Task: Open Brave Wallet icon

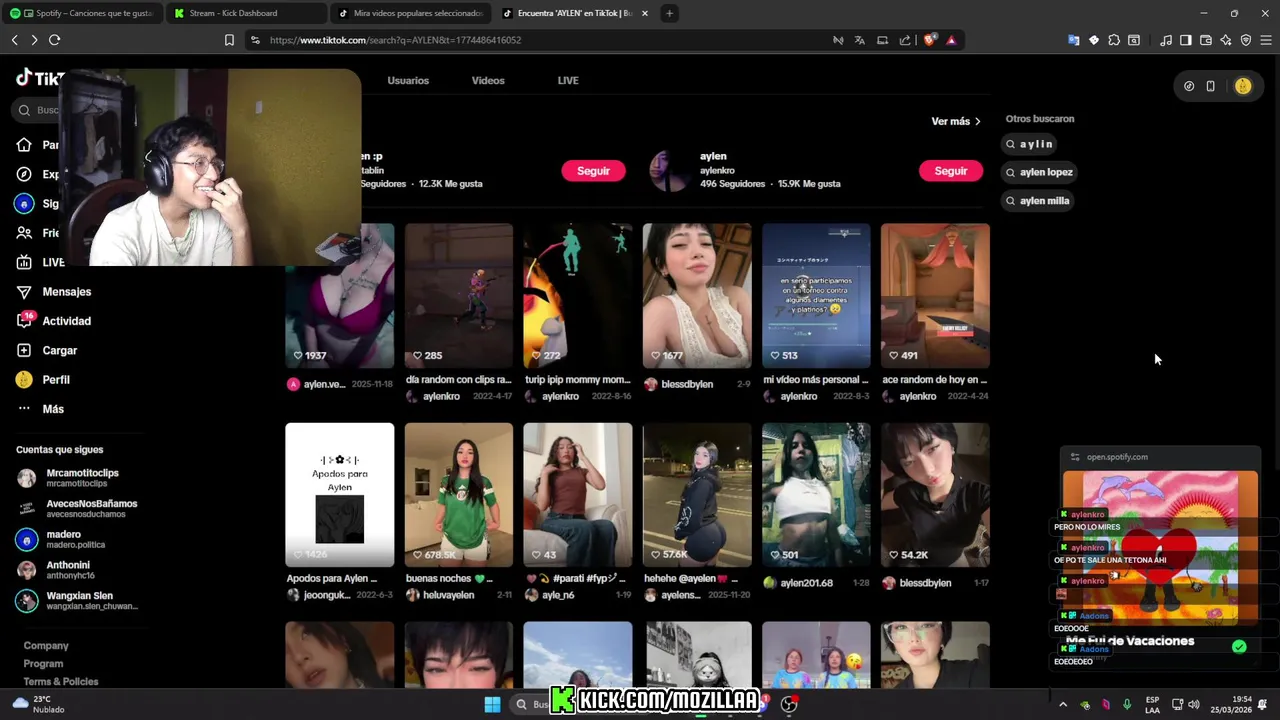Action: click(1206, 40)
